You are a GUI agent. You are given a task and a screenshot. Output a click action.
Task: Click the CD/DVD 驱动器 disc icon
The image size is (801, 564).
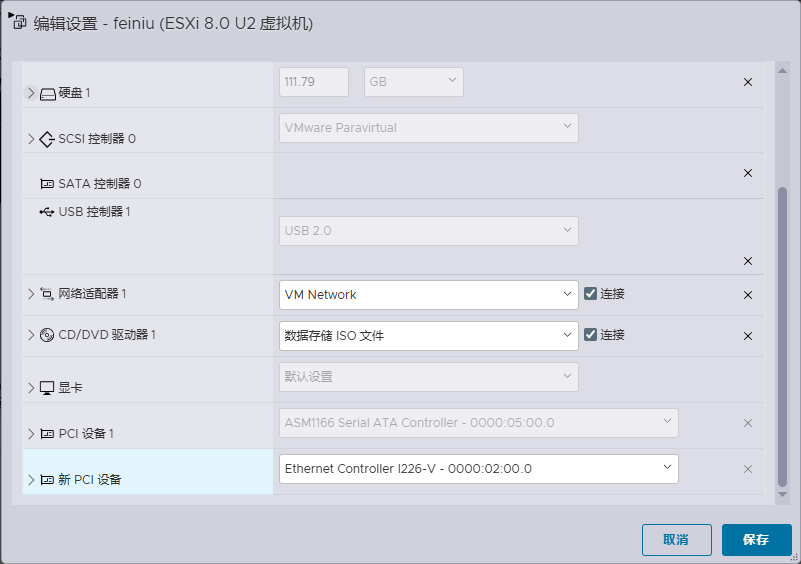point(47,335)
